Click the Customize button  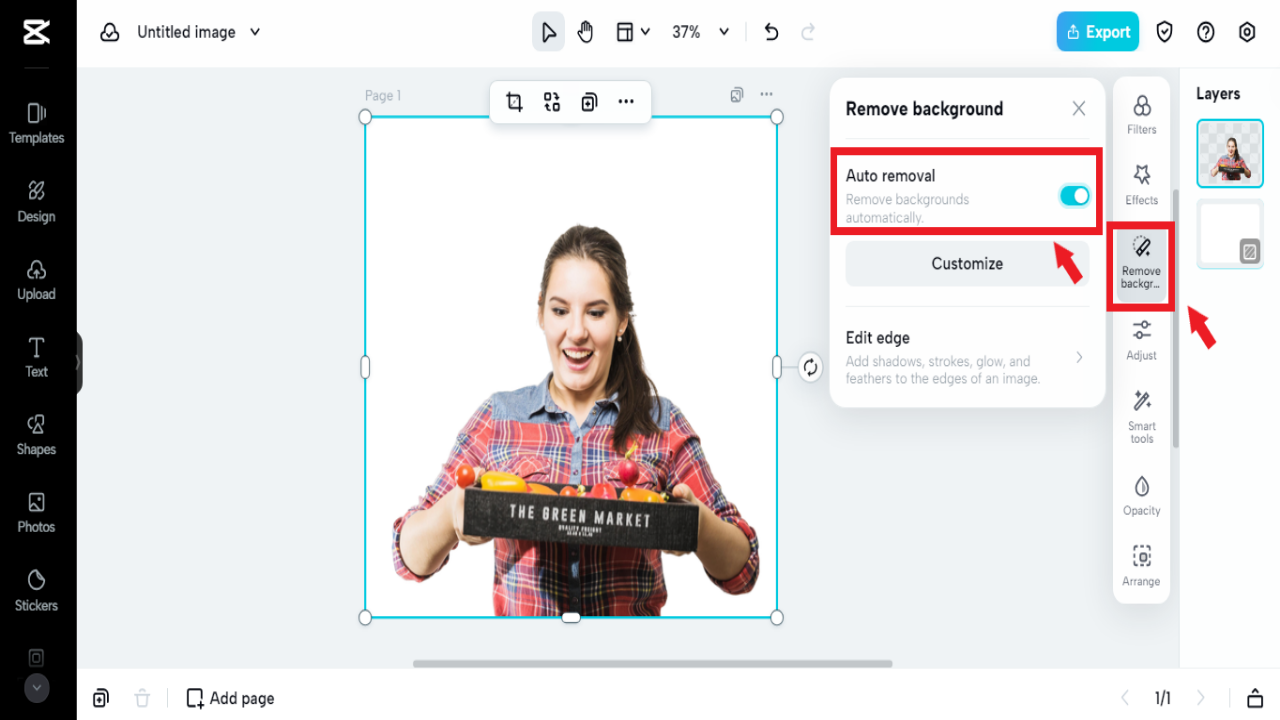pyautogui.click(x=966, y=263)
